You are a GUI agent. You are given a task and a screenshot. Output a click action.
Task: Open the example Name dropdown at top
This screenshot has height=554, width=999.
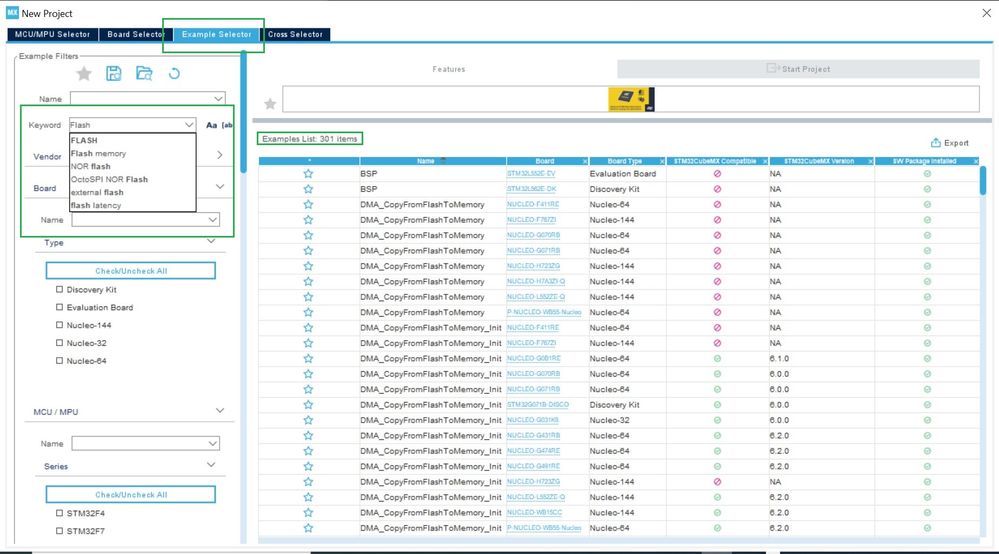coord(218,99)
